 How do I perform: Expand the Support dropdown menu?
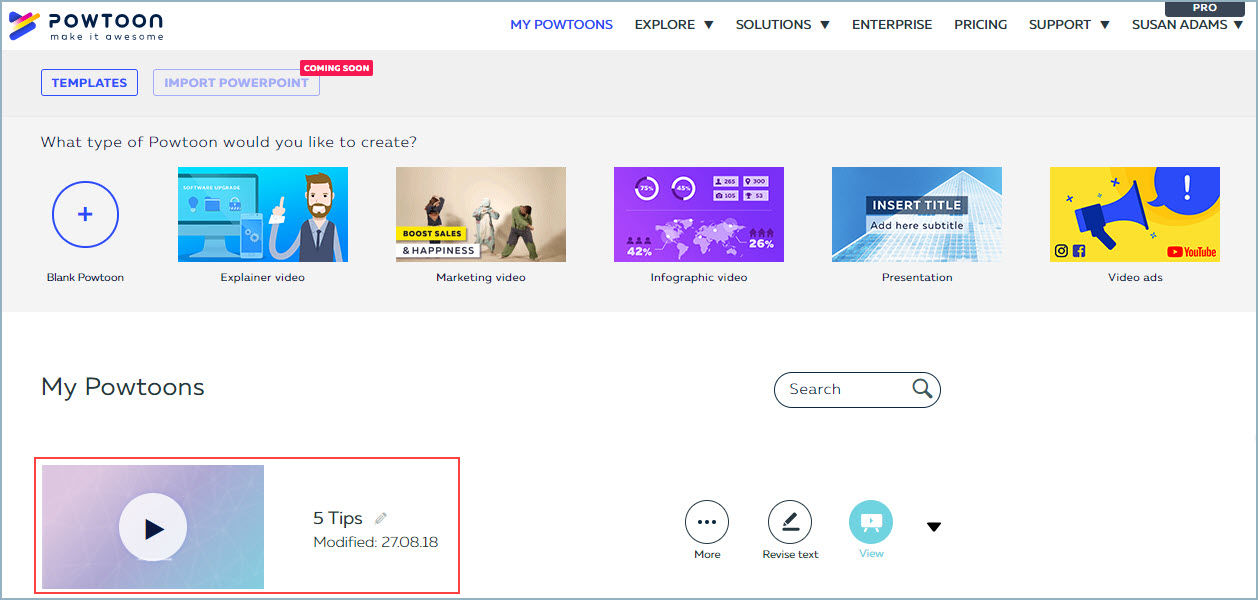click(1069, 25)
